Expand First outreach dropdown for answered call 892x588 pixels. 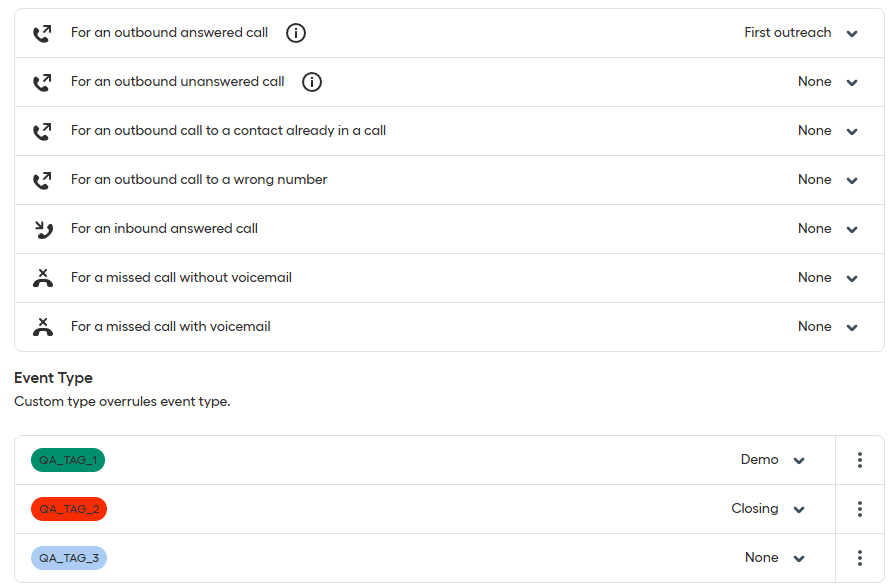[x=852, y=33]
